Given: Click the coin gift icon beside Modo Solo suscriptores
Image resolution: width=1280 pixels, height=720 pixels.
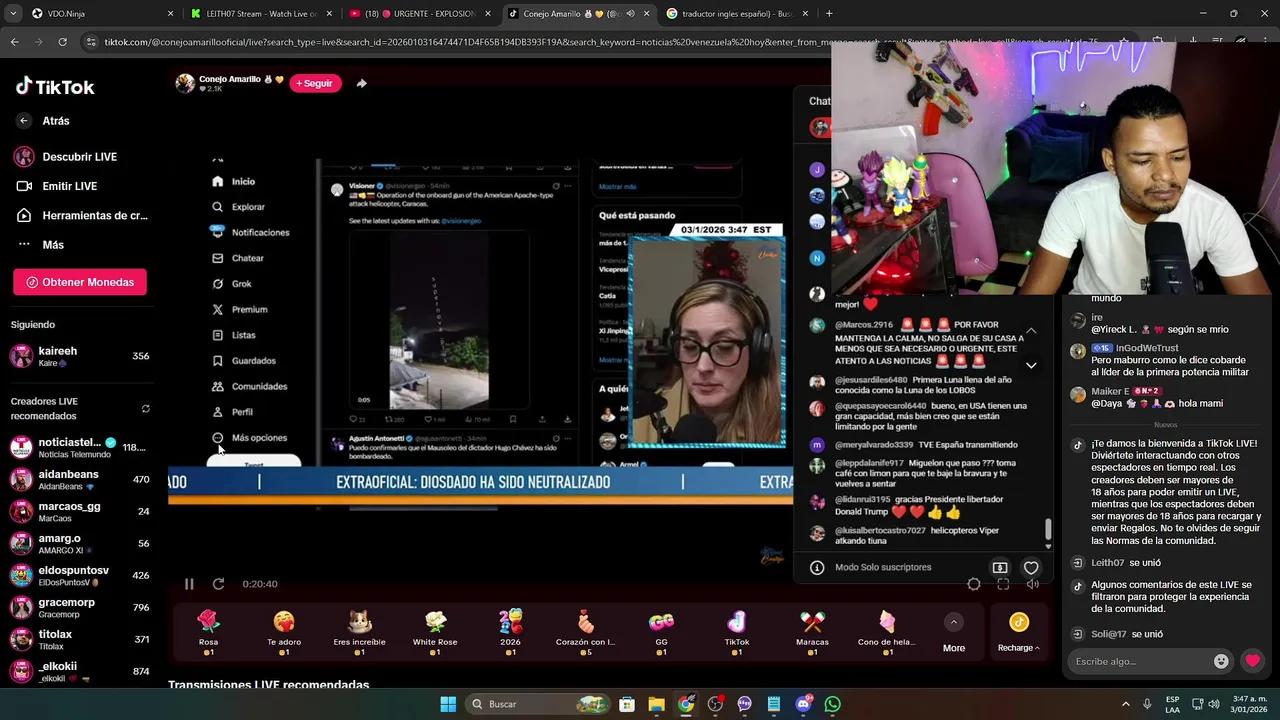Looking at the screenshot, I should (1000, 568).
